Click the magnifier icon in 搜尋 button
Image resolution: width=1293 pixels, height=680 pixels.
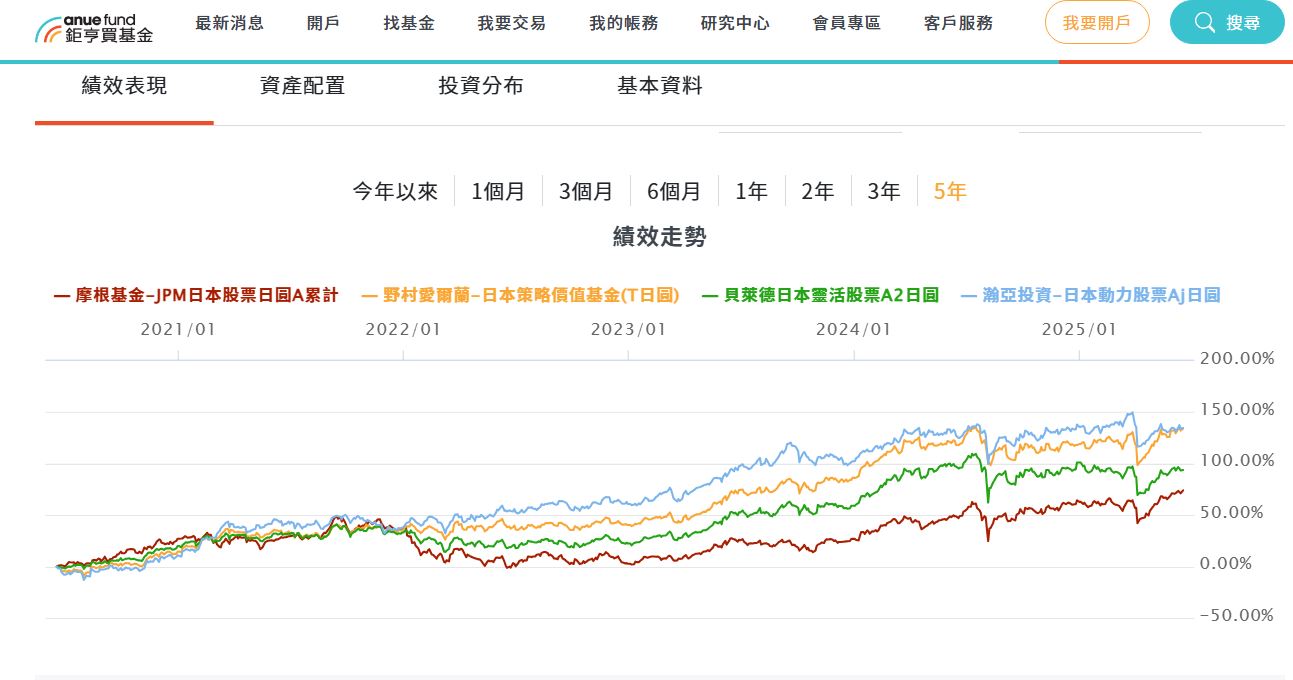(1205, 23)
